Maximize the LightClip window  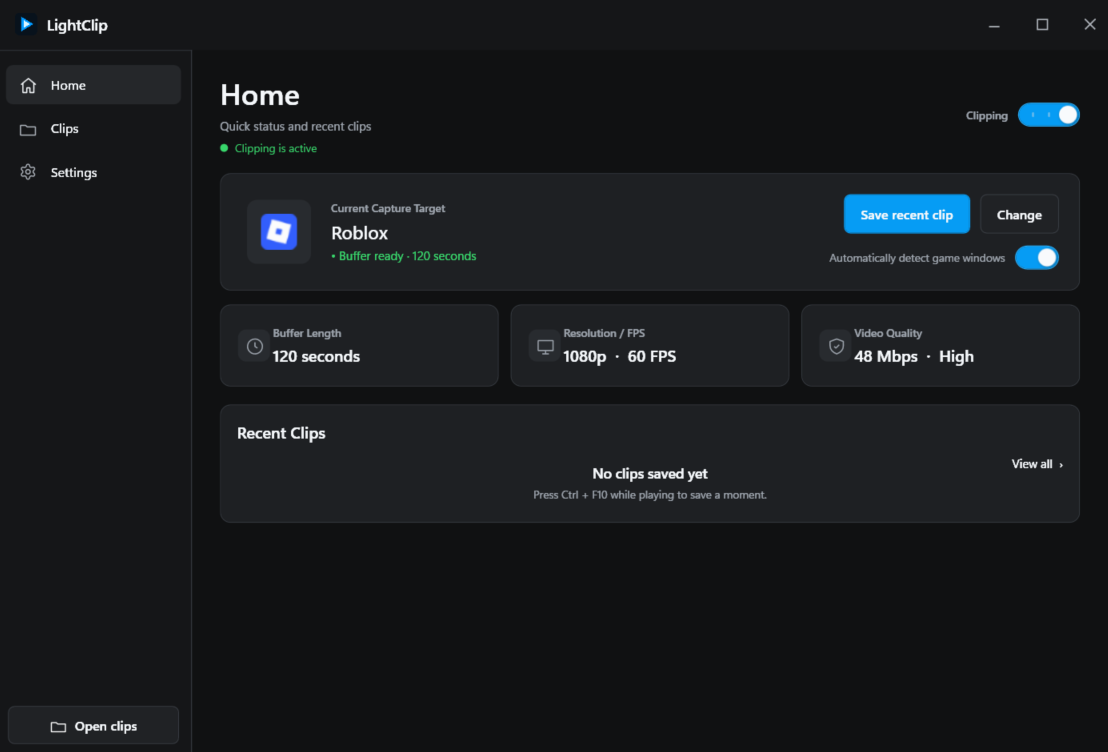[x=1042, y=25]
